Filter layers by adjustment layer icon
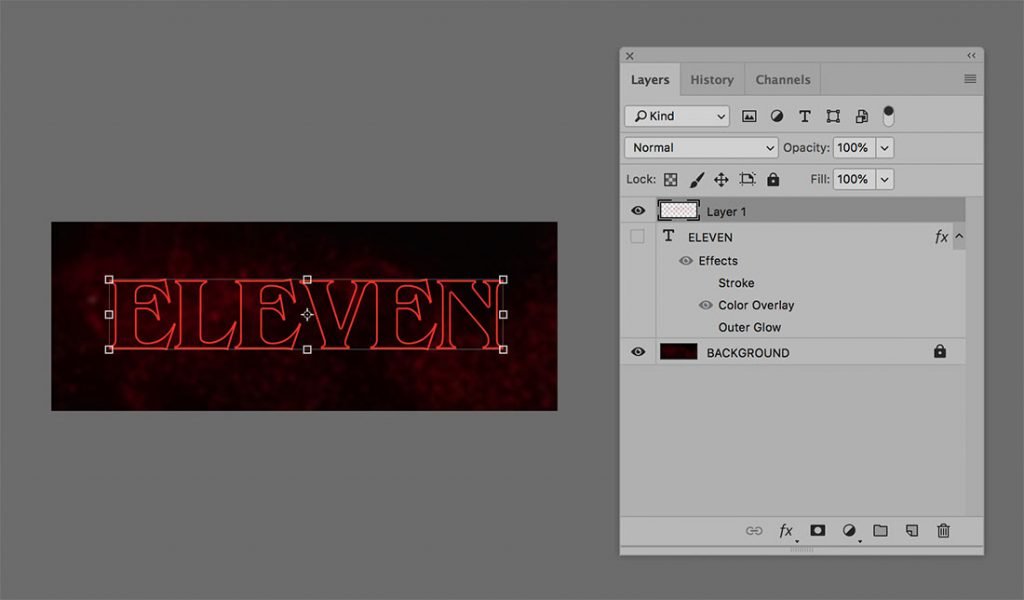1024x600 pixels. [x=776, y=116]
